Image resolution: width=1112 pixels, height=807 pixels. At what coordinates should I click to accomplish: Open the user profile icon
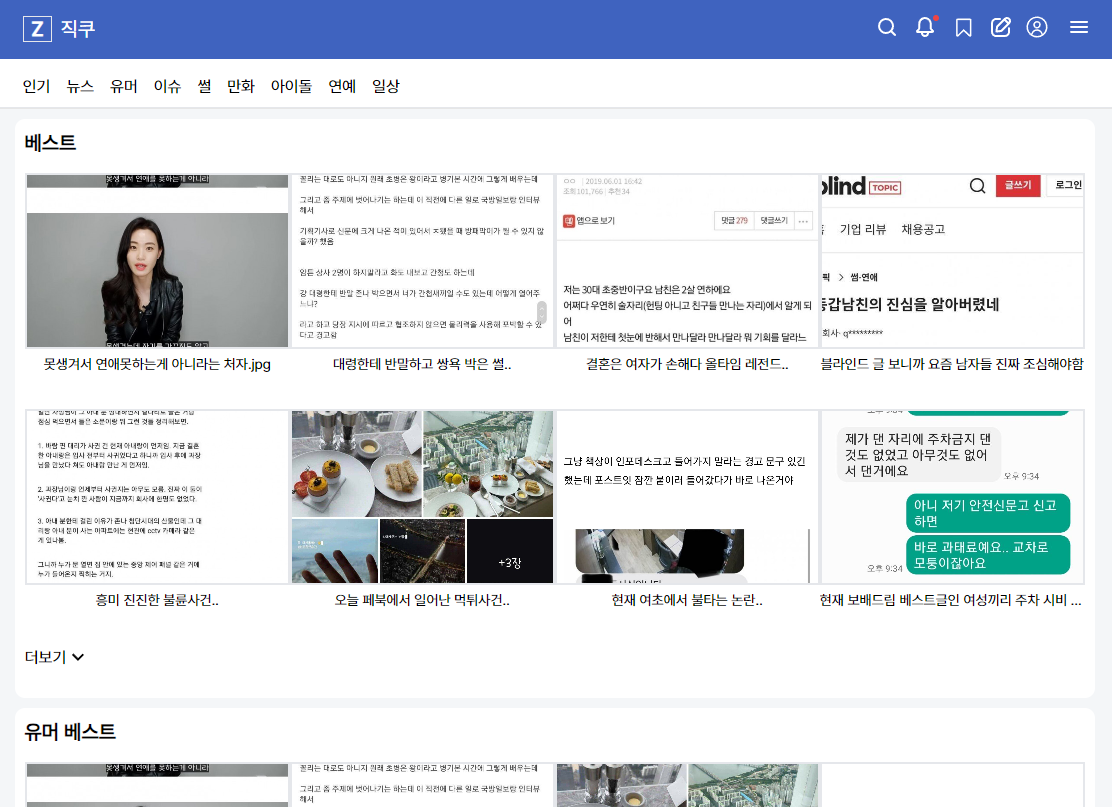pyautogui.click(x=1037, y=28)
